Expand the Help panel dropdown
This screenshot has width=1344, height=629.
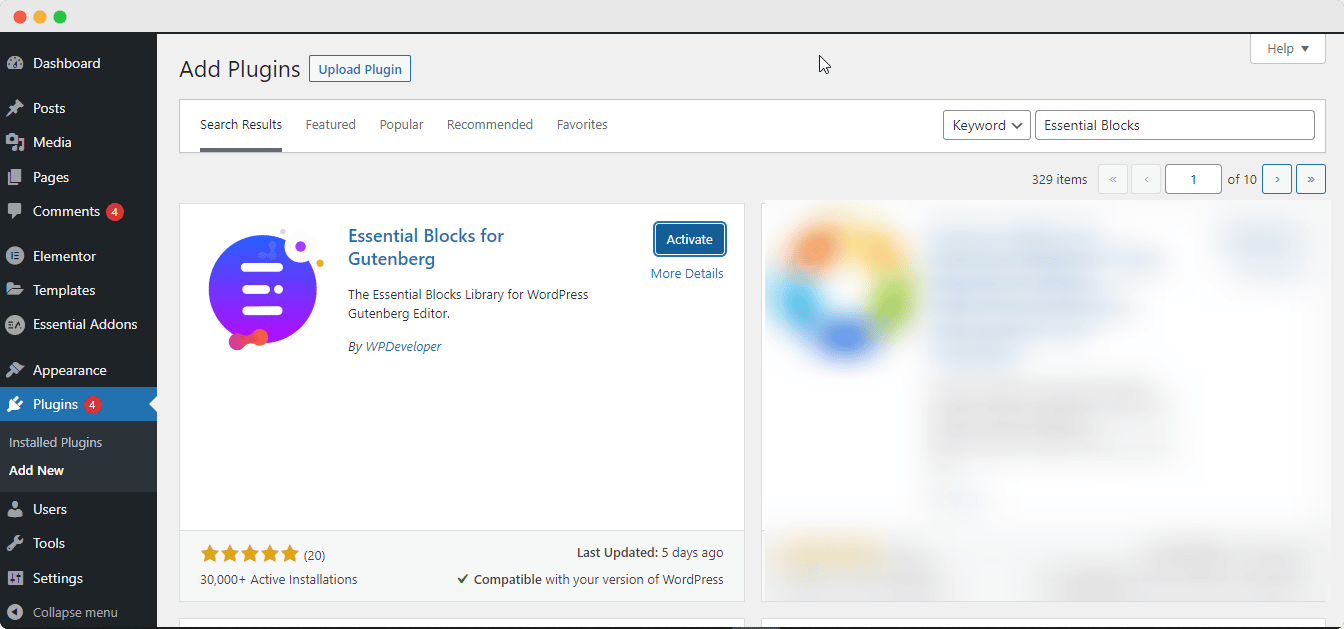click(1288, 48)
